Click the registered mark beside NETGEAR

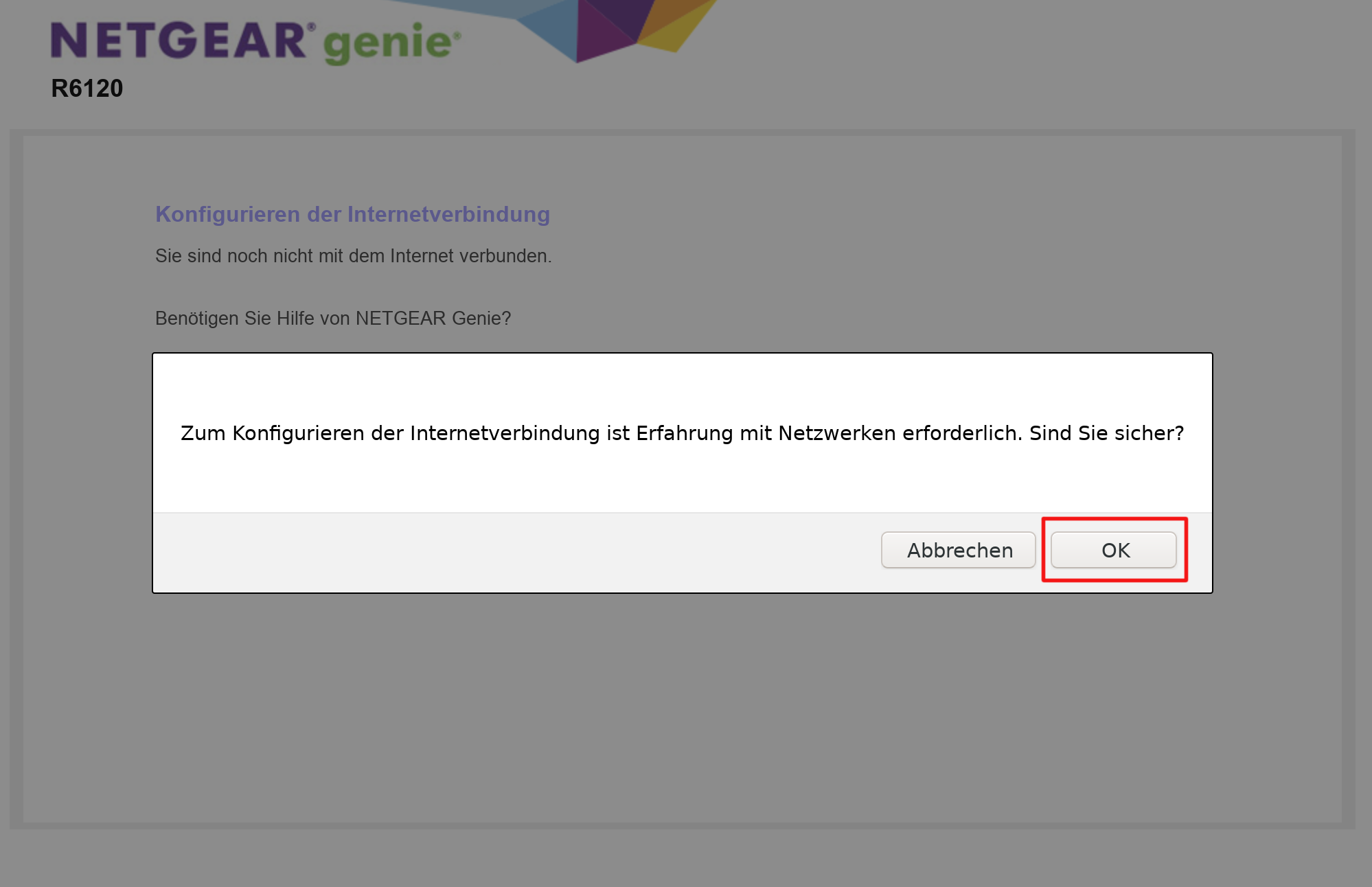[311, 27]
